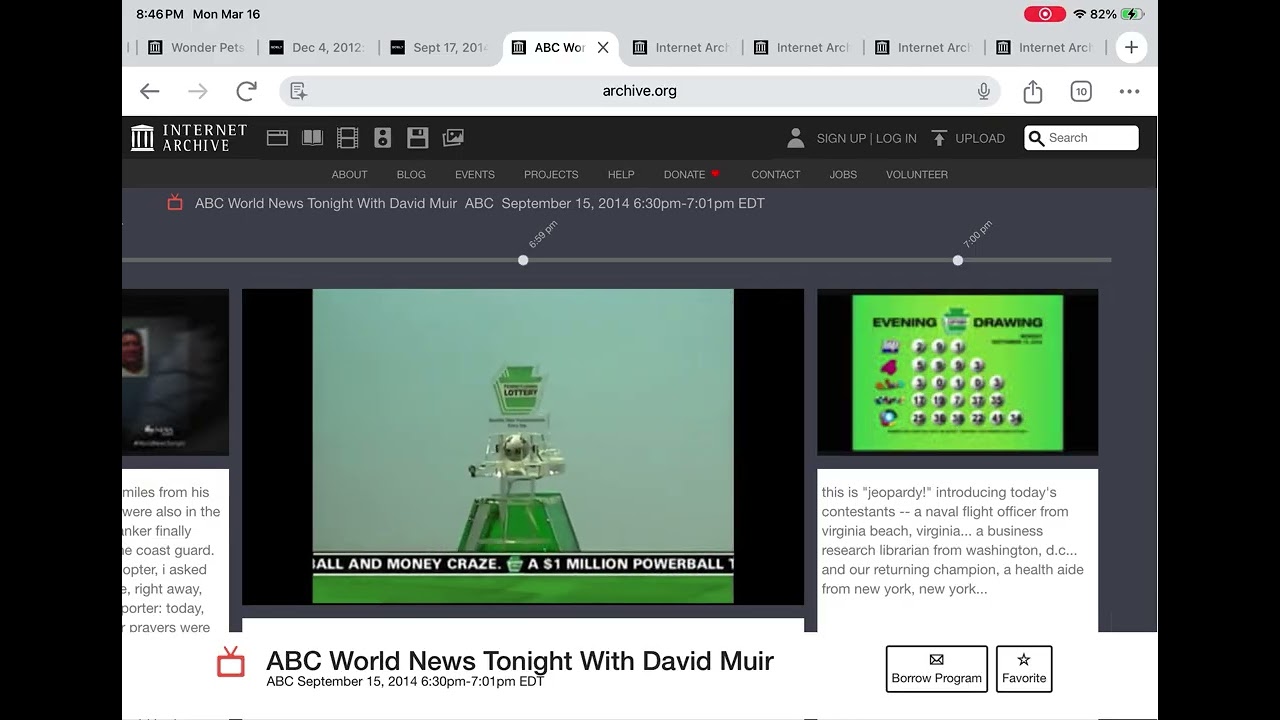Open the CONTACT menu item
The height and width of the screenshot is (720, 1280).
tap(776, 174)
